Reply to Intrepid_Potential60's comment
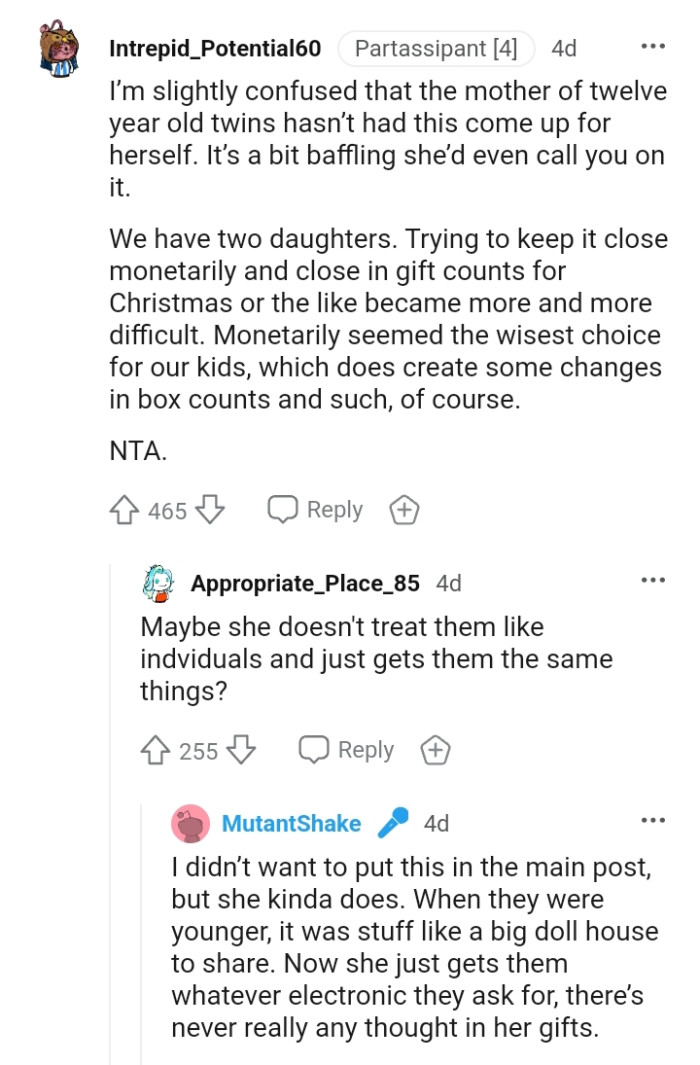This screenshot has width=700, height=1065. pyautogui.click(x=315, y=510)
